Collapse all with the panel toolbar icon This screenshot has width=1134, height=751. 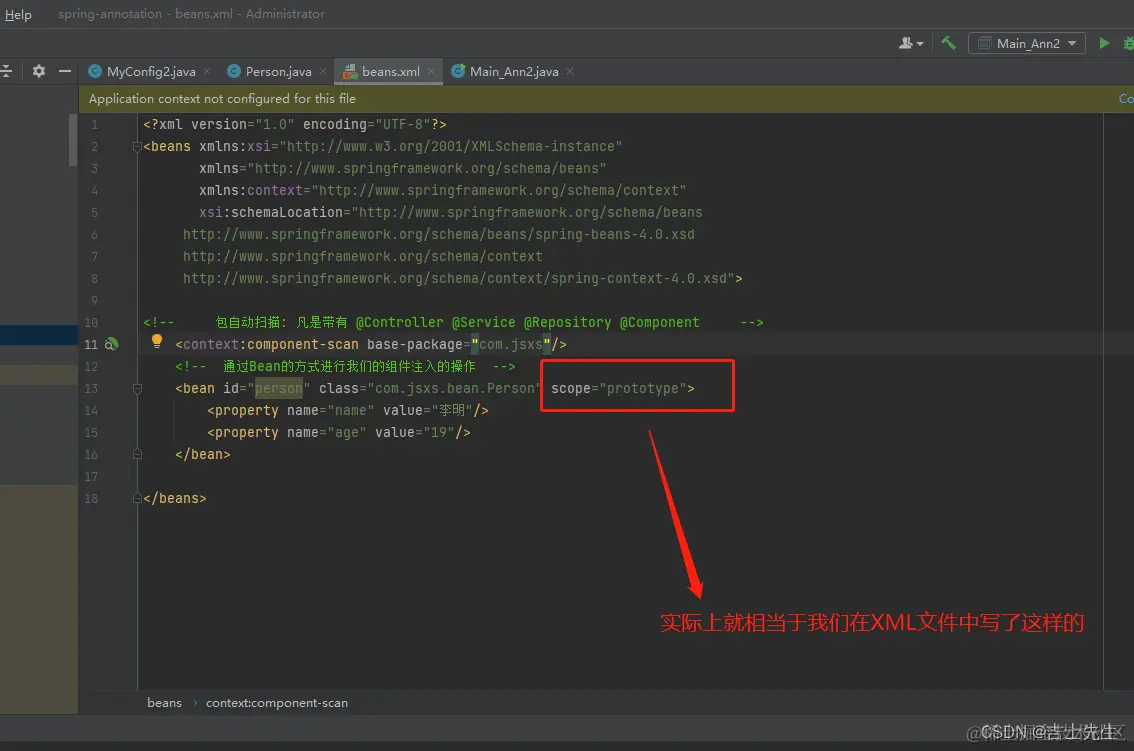click(x=7, y=71)
